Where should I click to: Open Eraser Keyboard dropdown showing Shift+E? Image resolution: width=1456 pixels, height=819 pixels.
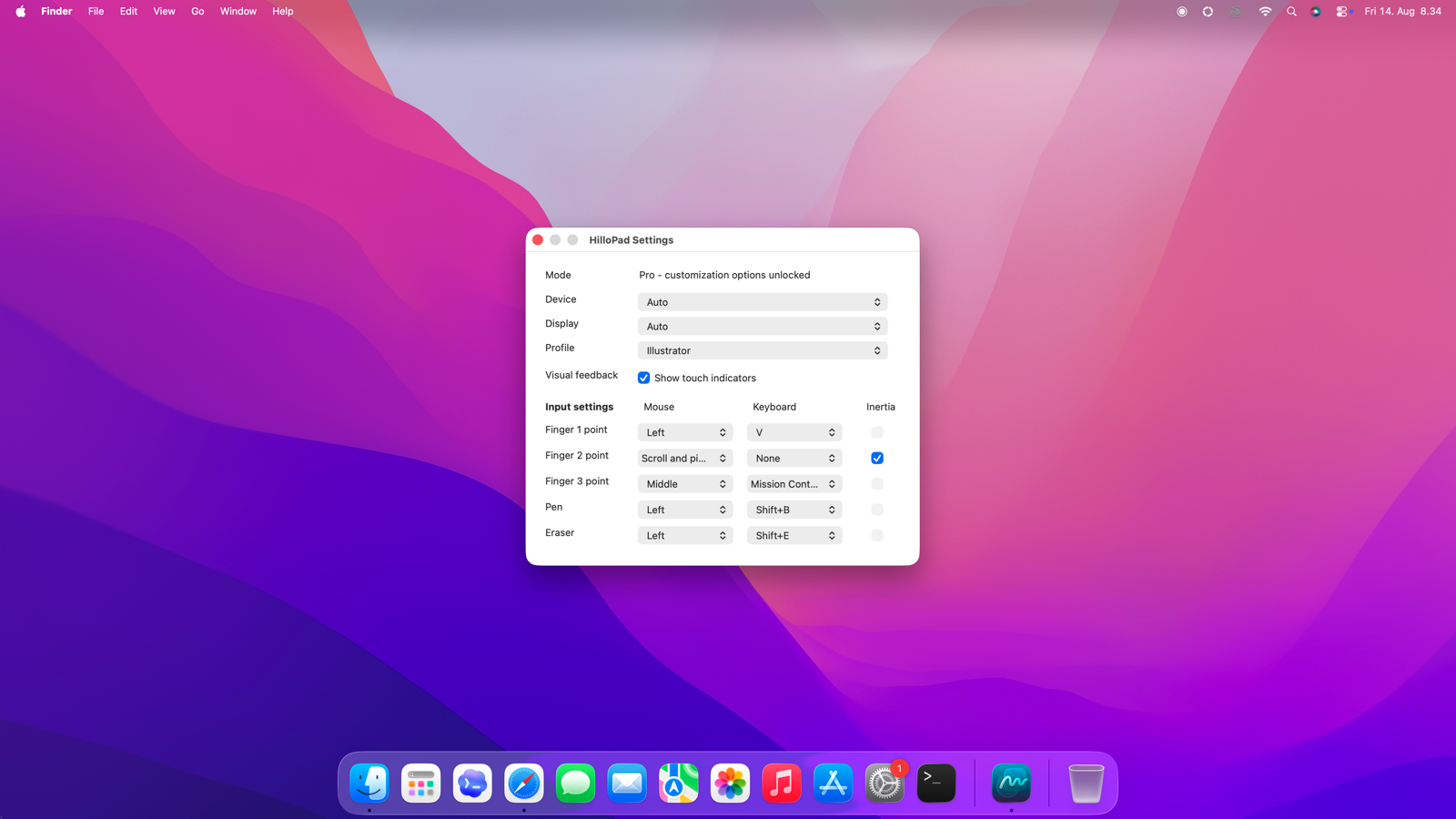(794, 535)
